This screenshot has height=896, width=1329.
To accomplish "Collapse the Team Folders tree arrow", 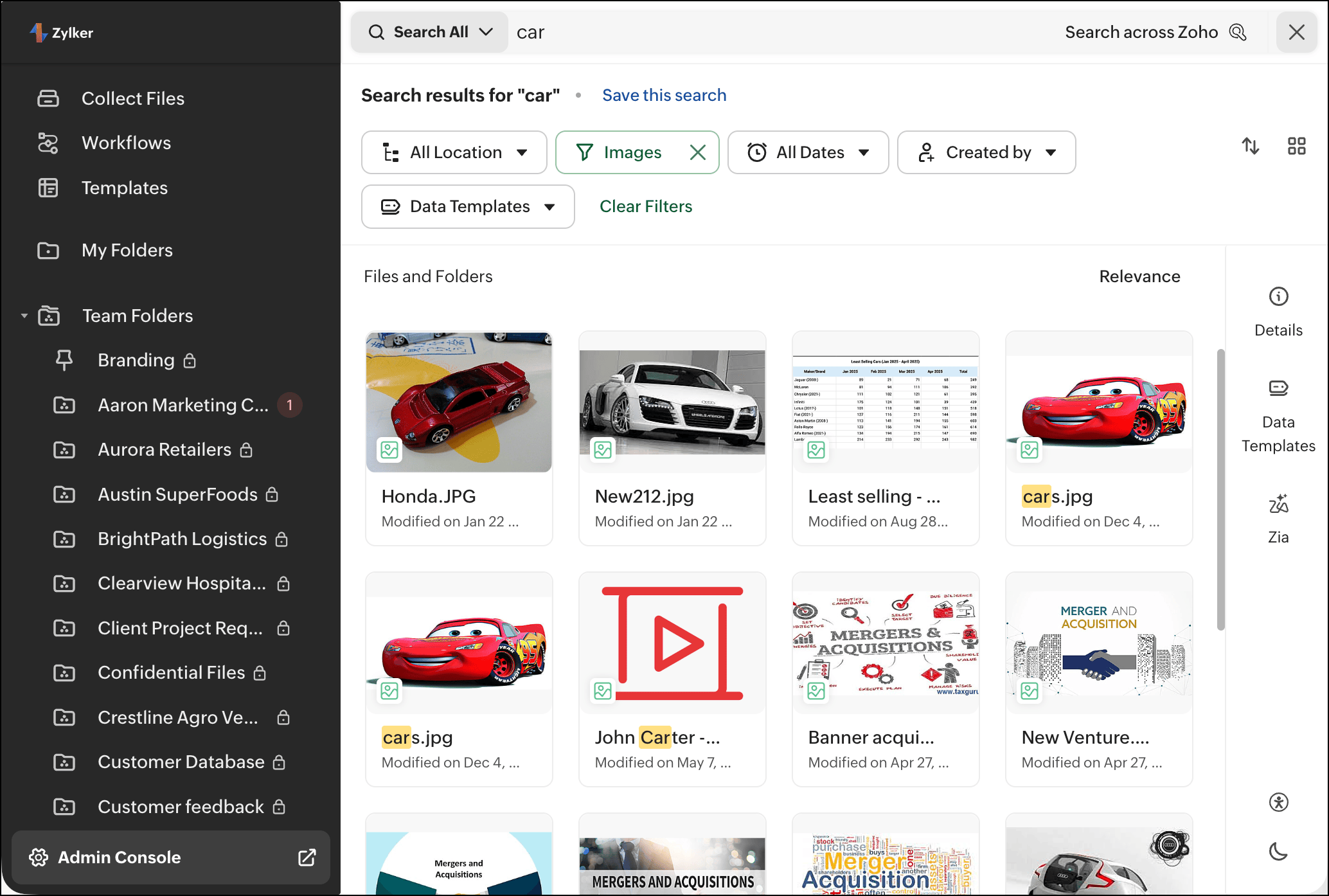I will pyautogui.click(x=24, y=316).
